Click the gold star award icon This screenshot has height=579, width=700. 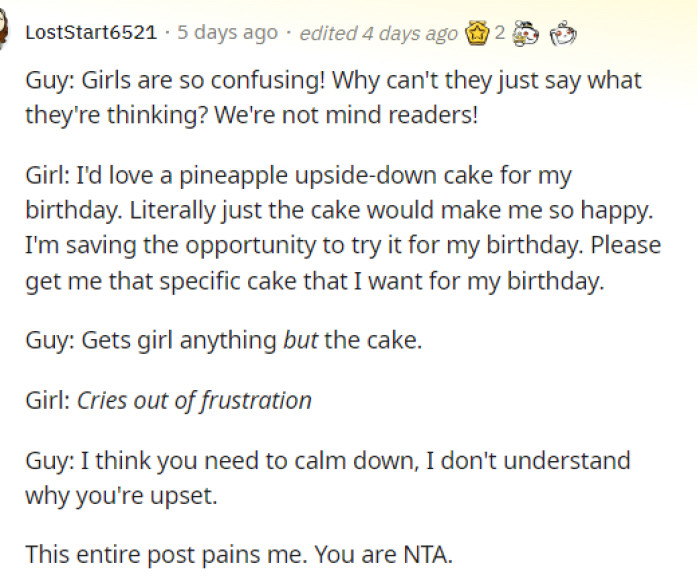tap(477, 33)
